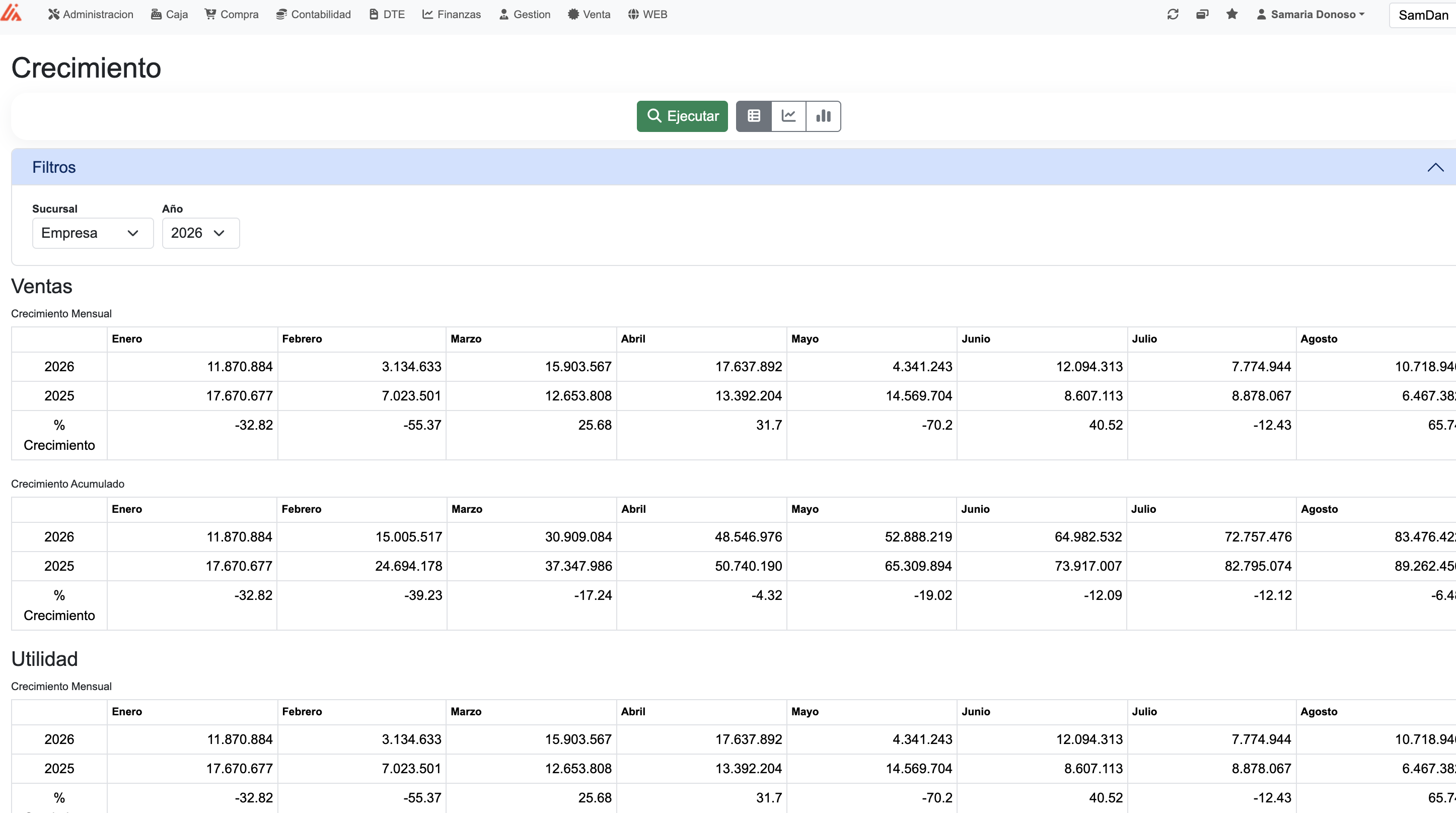Open the Administracion menu

(91, 14)
